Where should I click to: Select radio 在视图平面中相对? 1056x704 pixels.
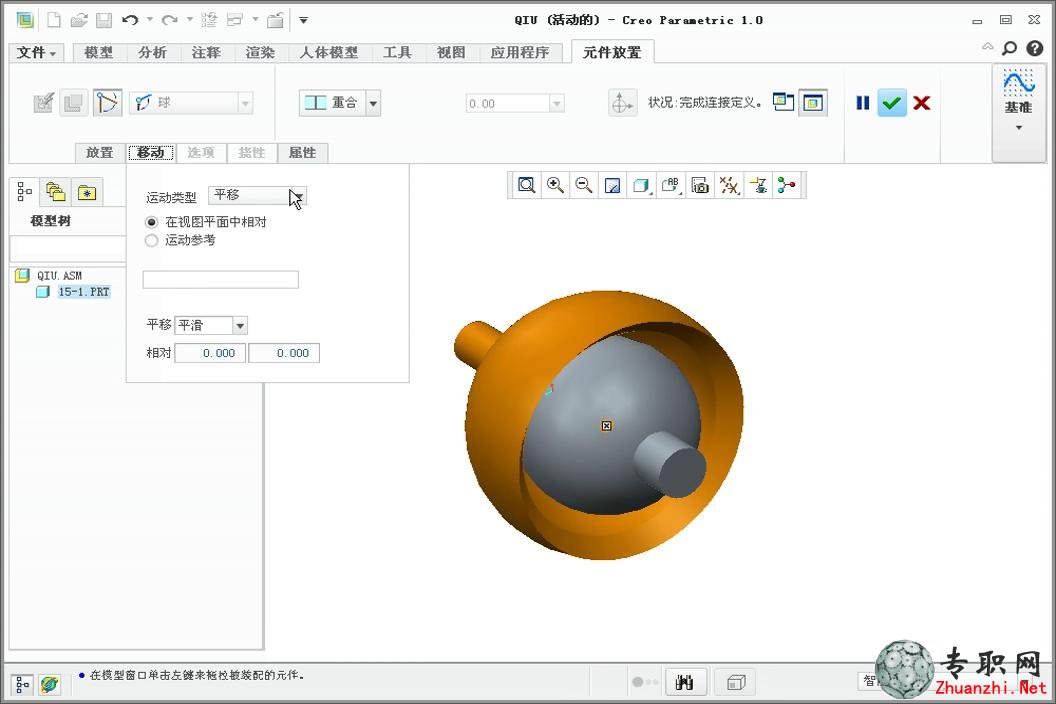point(152,222)
